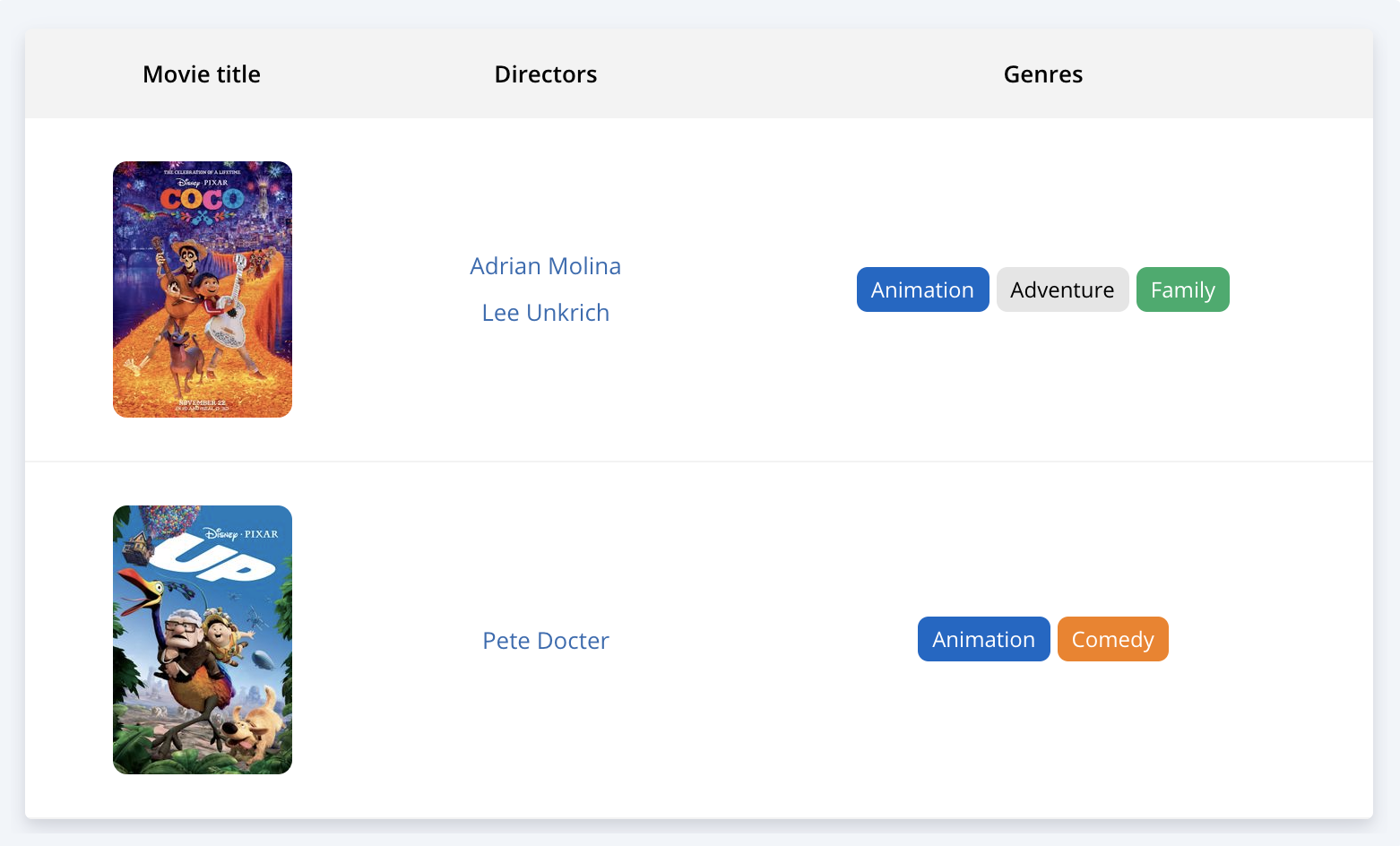The width and height of the screenshot is (1400, 846).
Task: Select the Animation tag in Coco row
Action: tap(922, 289)
